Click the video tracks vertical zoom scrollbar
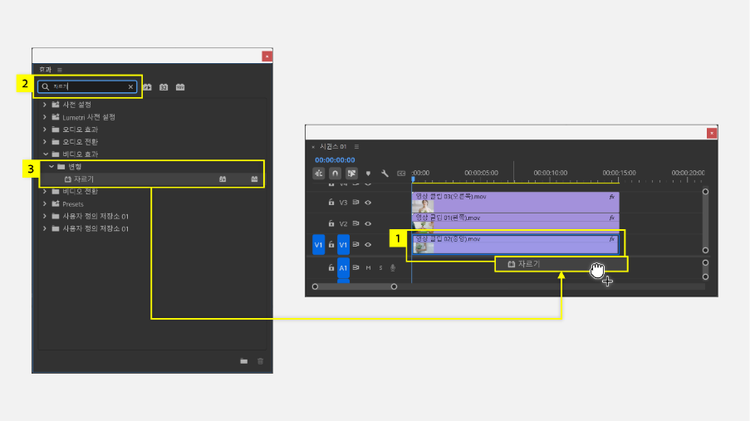The image size is (750, 421). click(x=706, y=221)
